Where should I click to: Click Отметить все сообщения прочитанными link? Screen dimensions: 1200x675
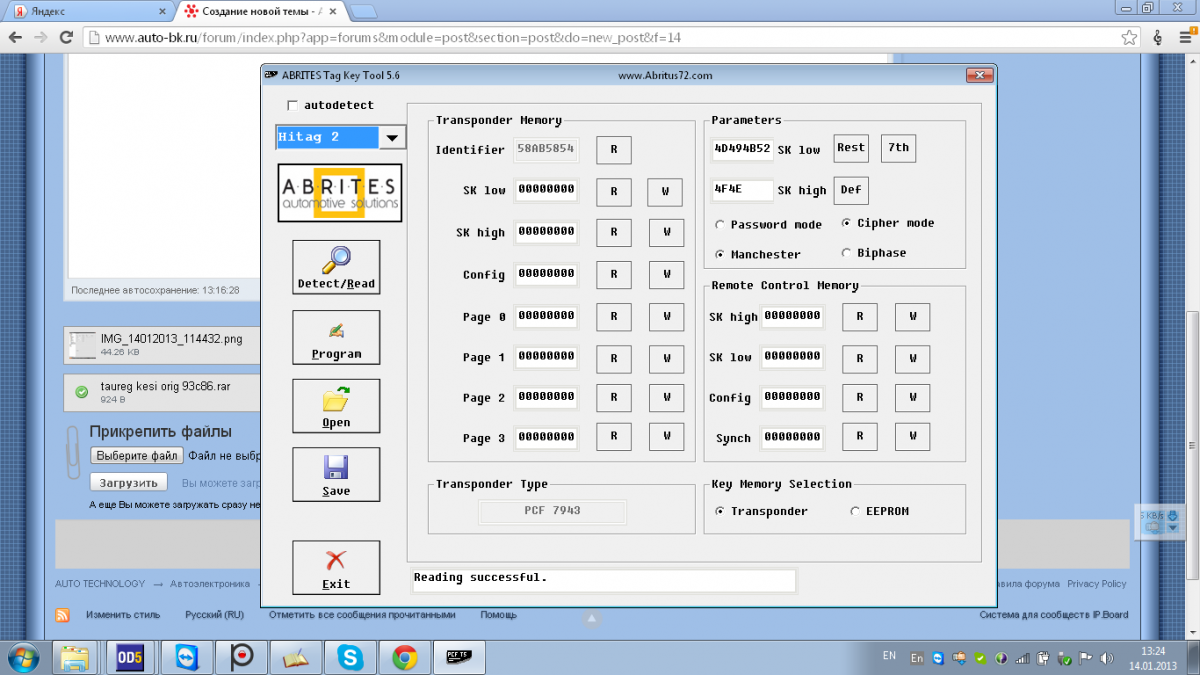tap(362, 615)
